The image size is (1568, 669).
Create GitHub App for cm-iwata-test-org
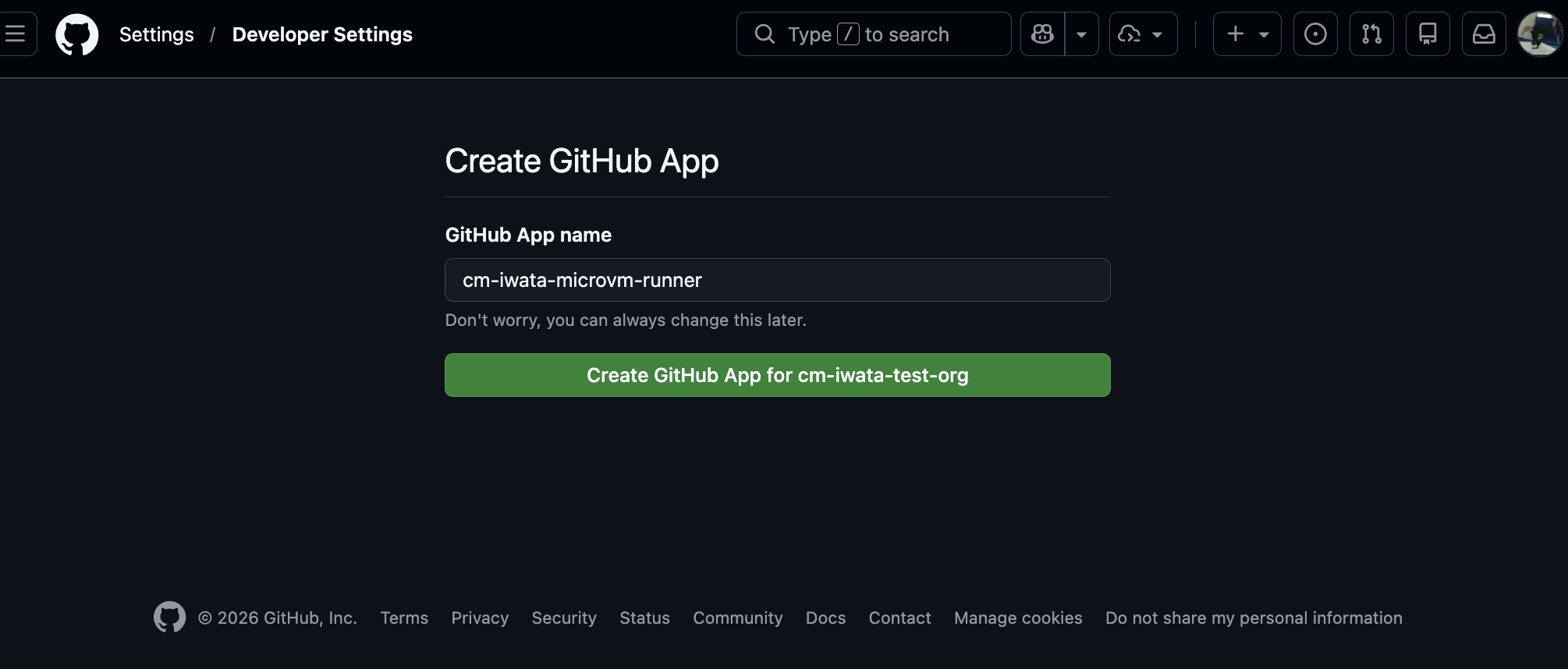pos(778,375)
